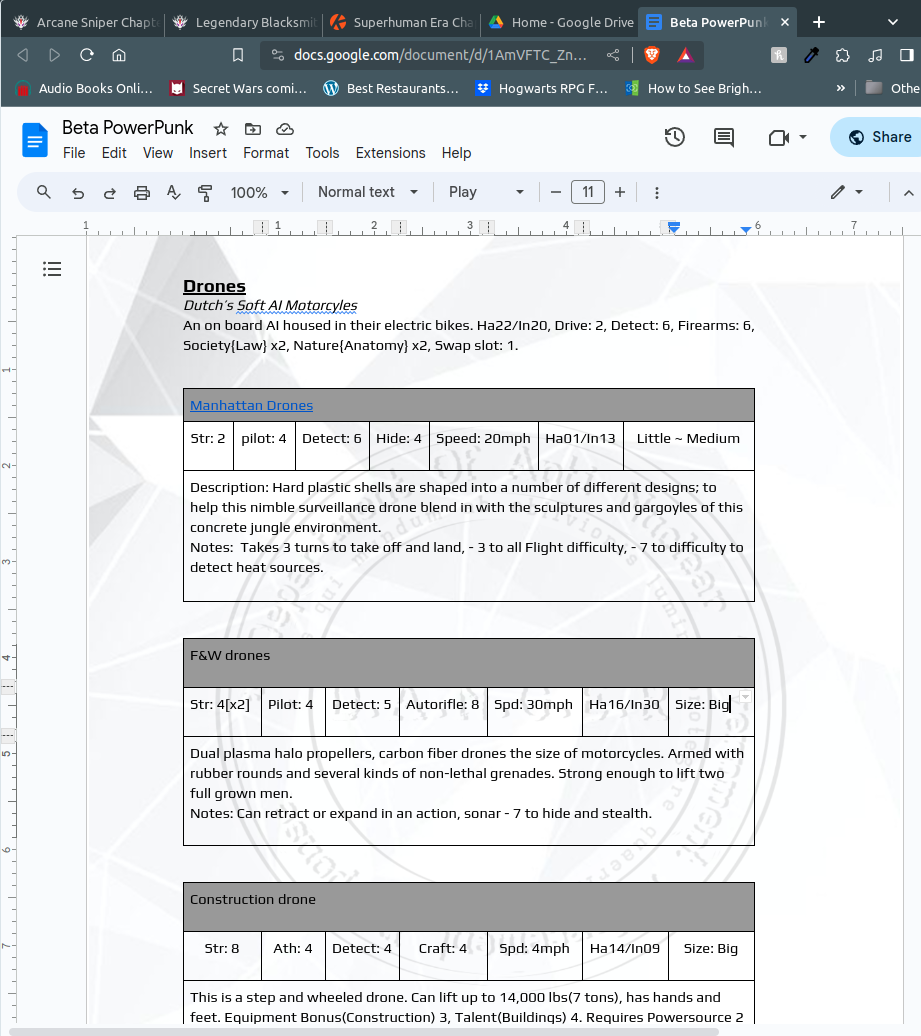921x1036 pixels.
Task: Click the browser forward arrow
Action: 55,55
